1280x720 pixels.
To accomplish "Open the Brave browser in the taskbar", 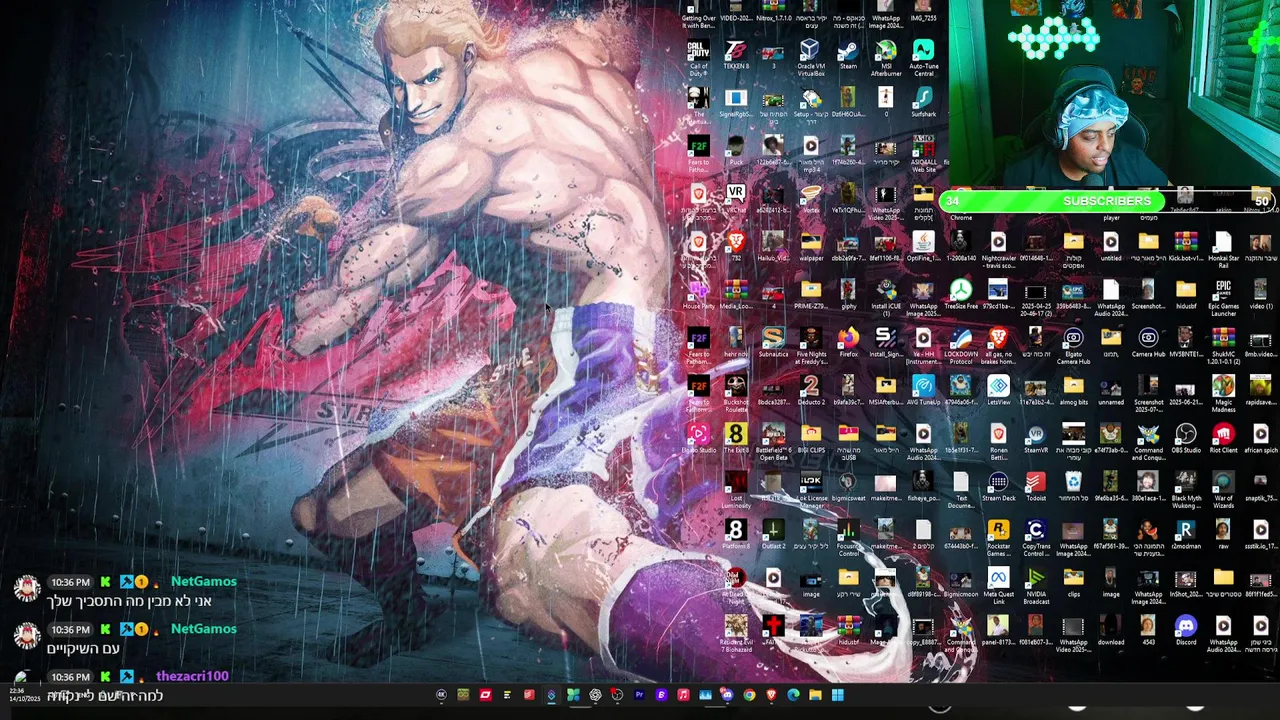I will [x=771, y=695].
